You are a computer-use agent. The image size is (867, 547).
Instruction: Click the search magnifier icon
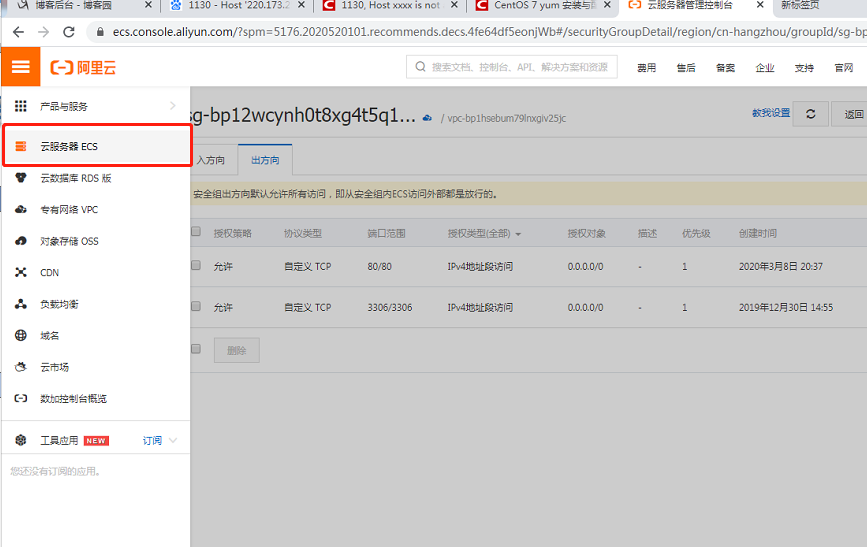coord(420,67)
